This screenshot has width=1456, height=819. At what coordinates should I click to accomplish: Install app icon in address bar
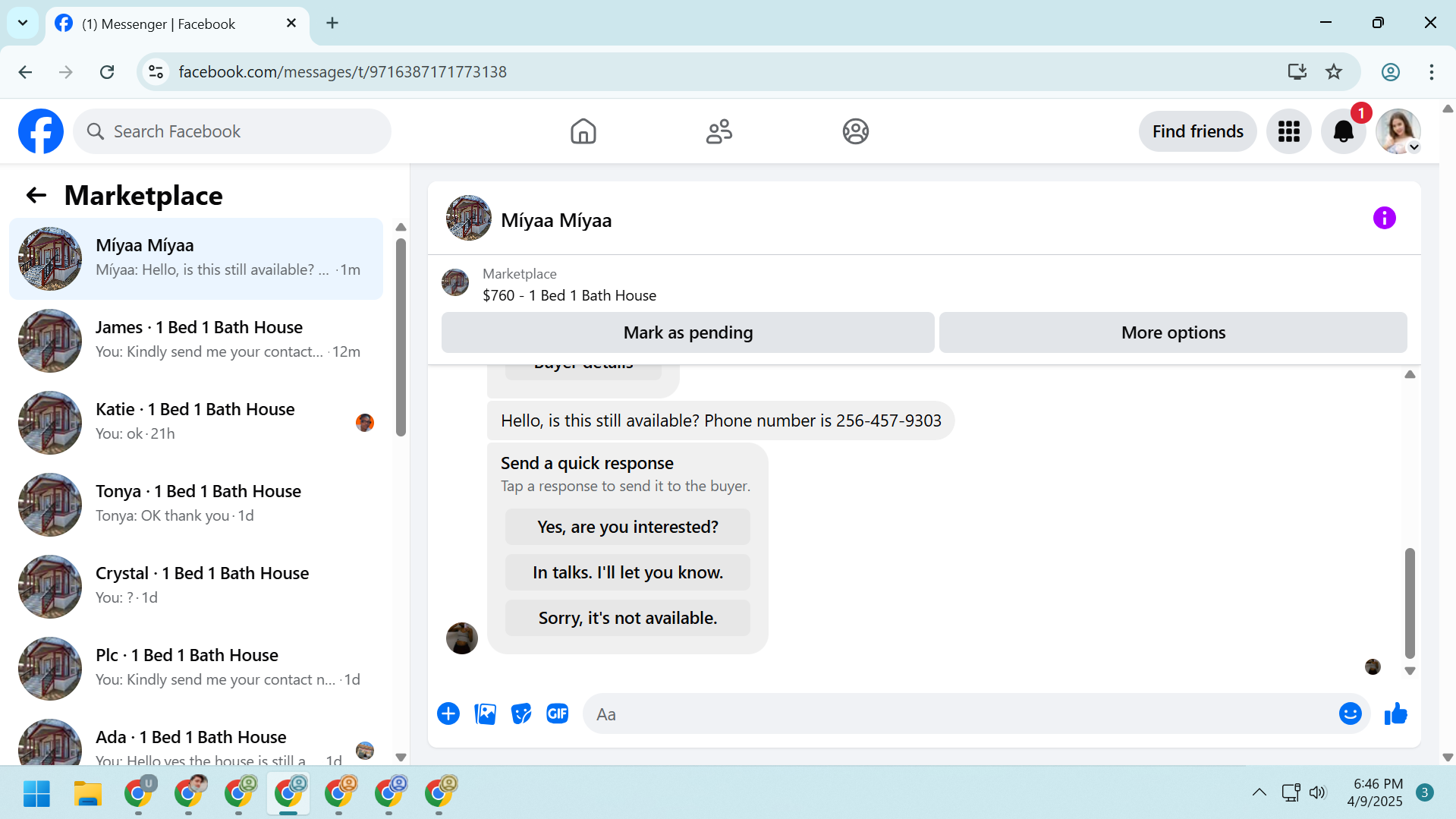(x=1297, y=72)
